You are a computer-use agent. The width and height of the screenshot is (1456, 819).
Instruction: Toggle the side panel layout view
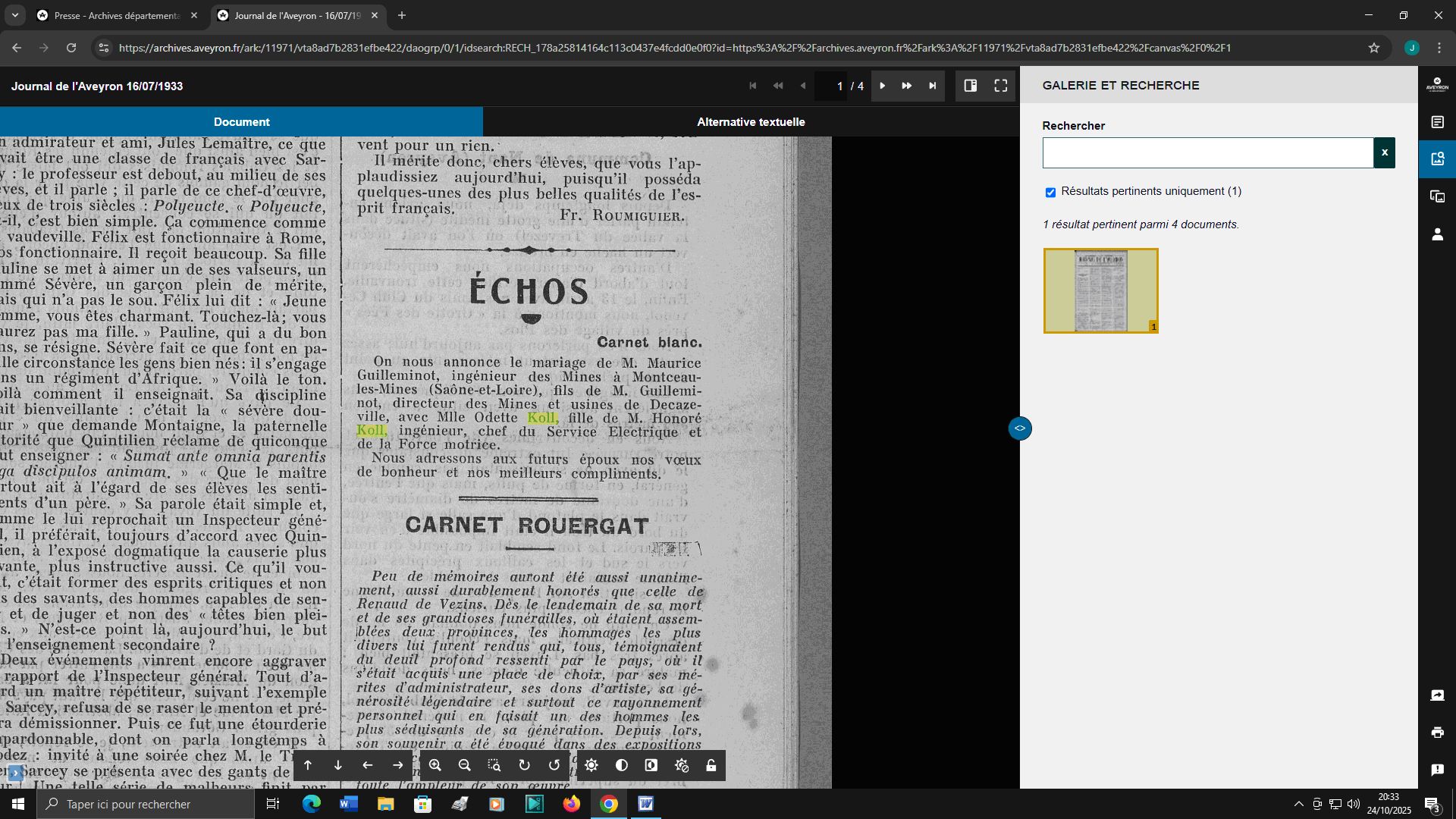(970, 86)
